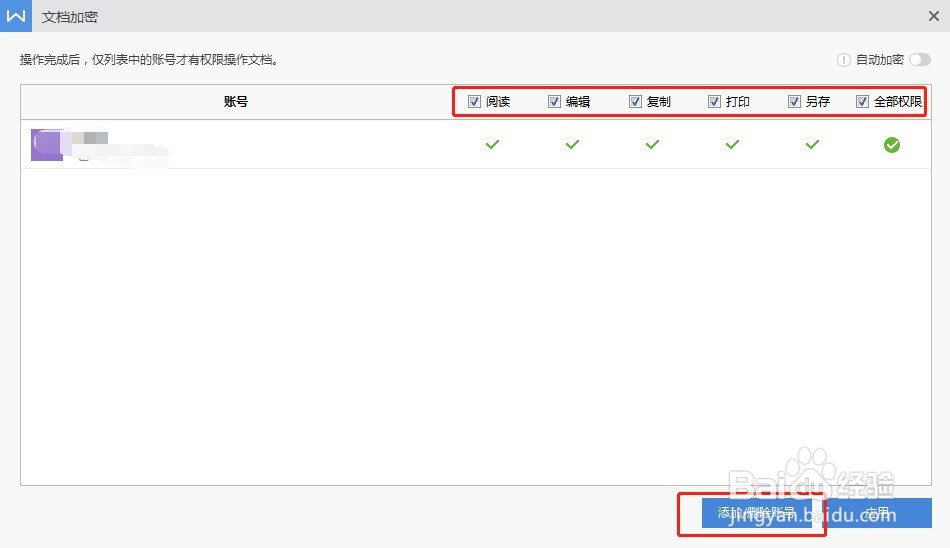The height and width of the screenshot is (548, 950).
Task: Close the 文档加密 dialog
Action: [934, 16]
